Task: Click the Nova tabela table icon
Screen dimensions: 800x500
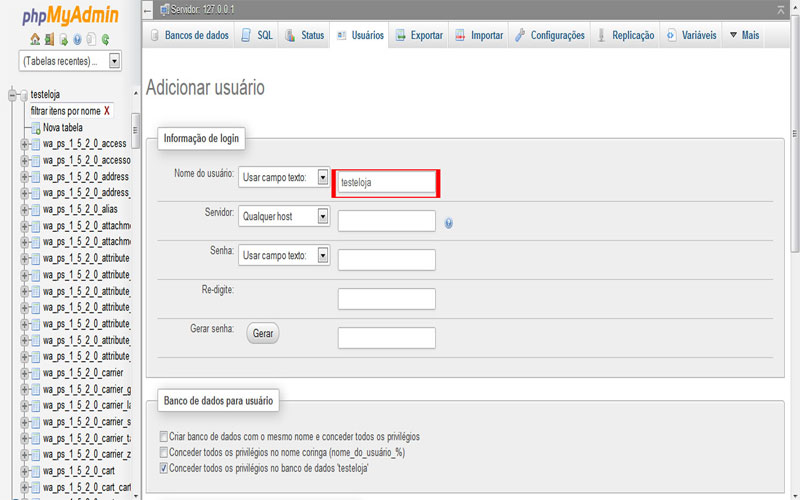Action: click(36, 128)
